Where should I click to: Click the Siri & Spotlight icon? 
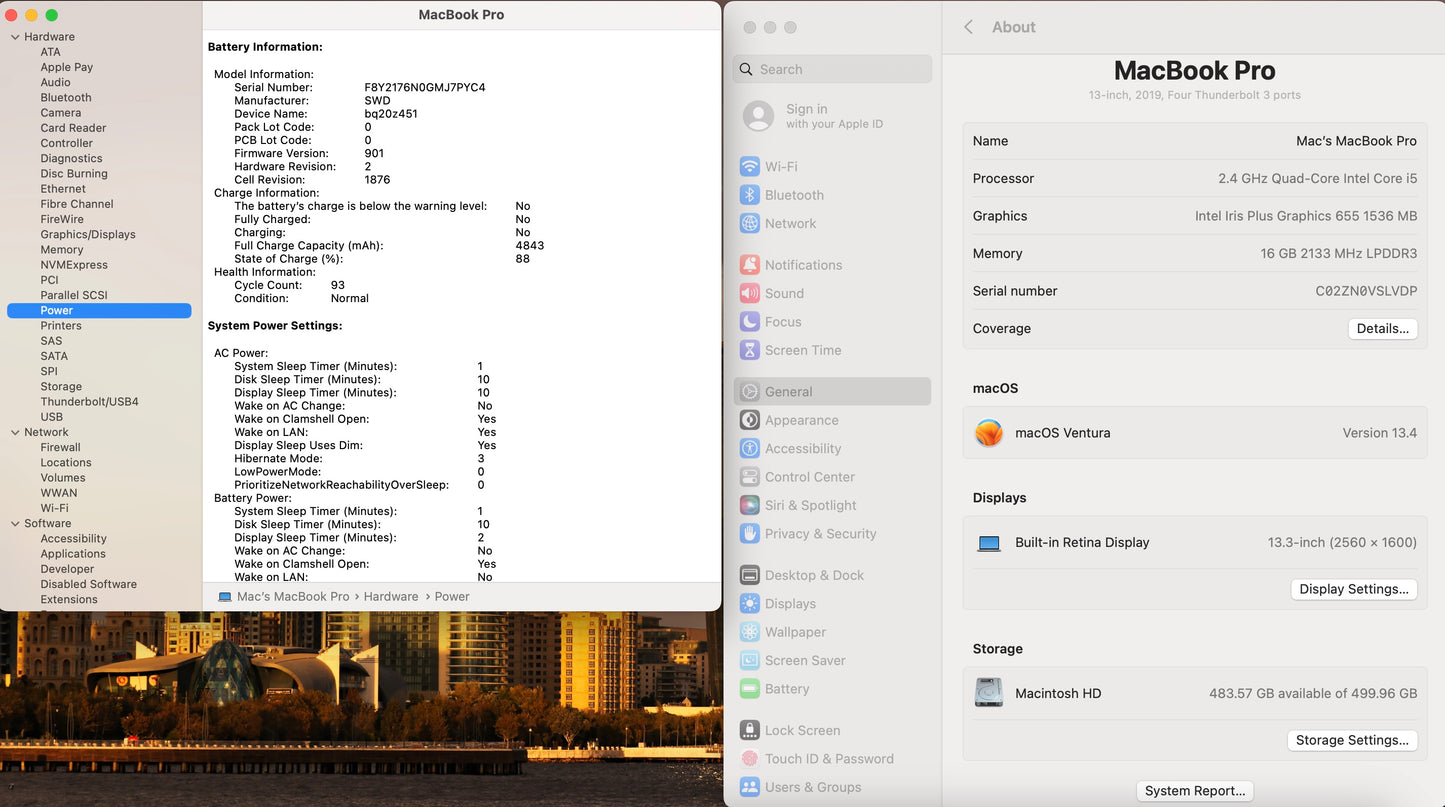point(749,506)
